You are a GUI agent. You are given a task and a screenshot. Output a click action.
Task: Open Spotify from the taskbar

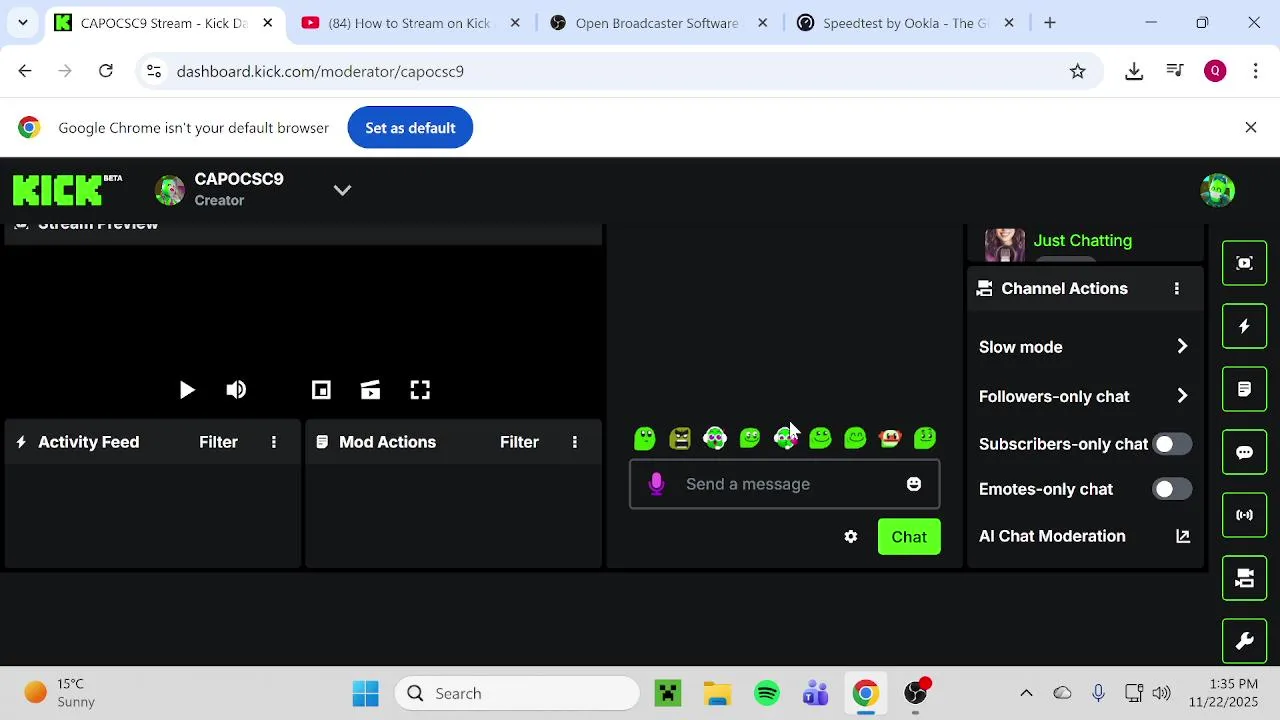767,693
